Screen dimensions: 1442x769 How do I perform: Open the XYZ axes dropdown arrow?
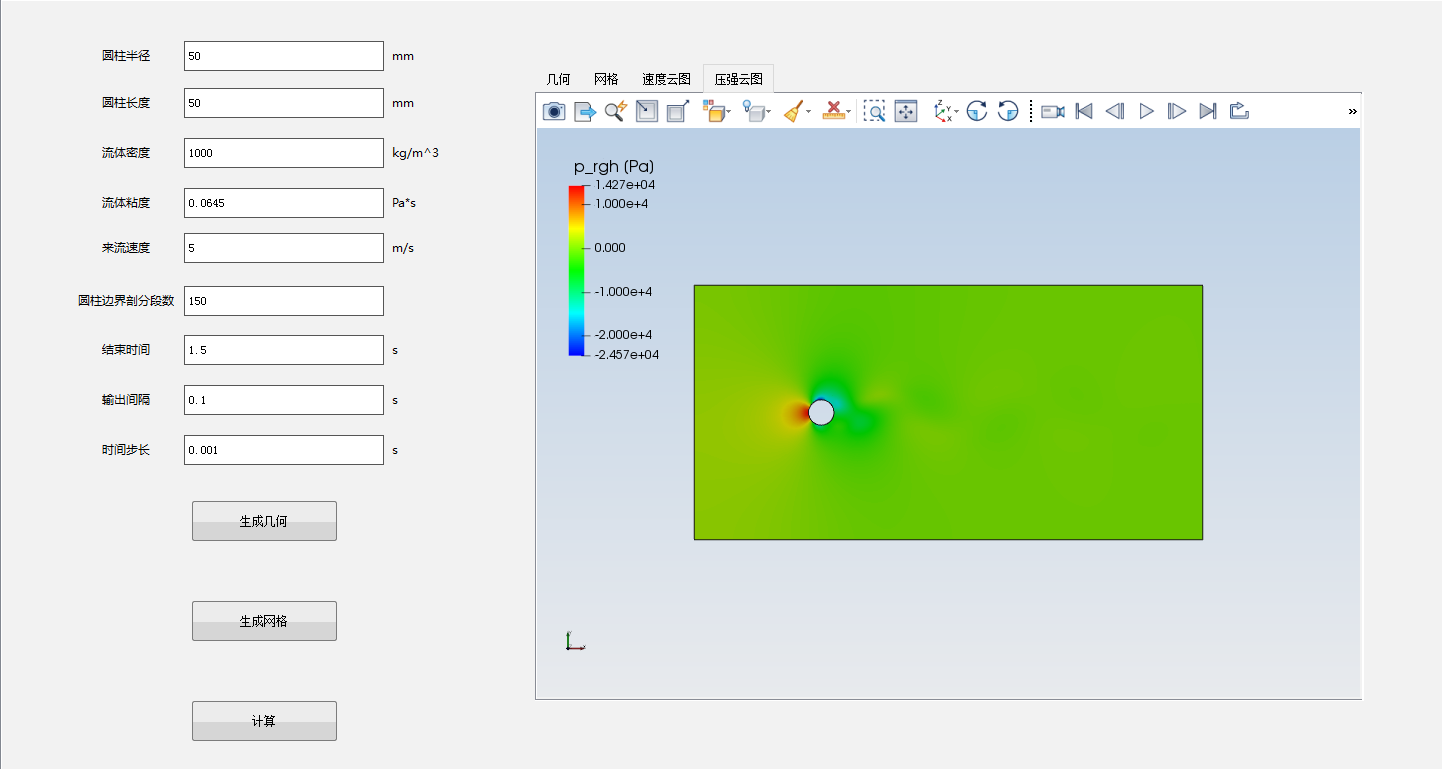click(957, 112)
